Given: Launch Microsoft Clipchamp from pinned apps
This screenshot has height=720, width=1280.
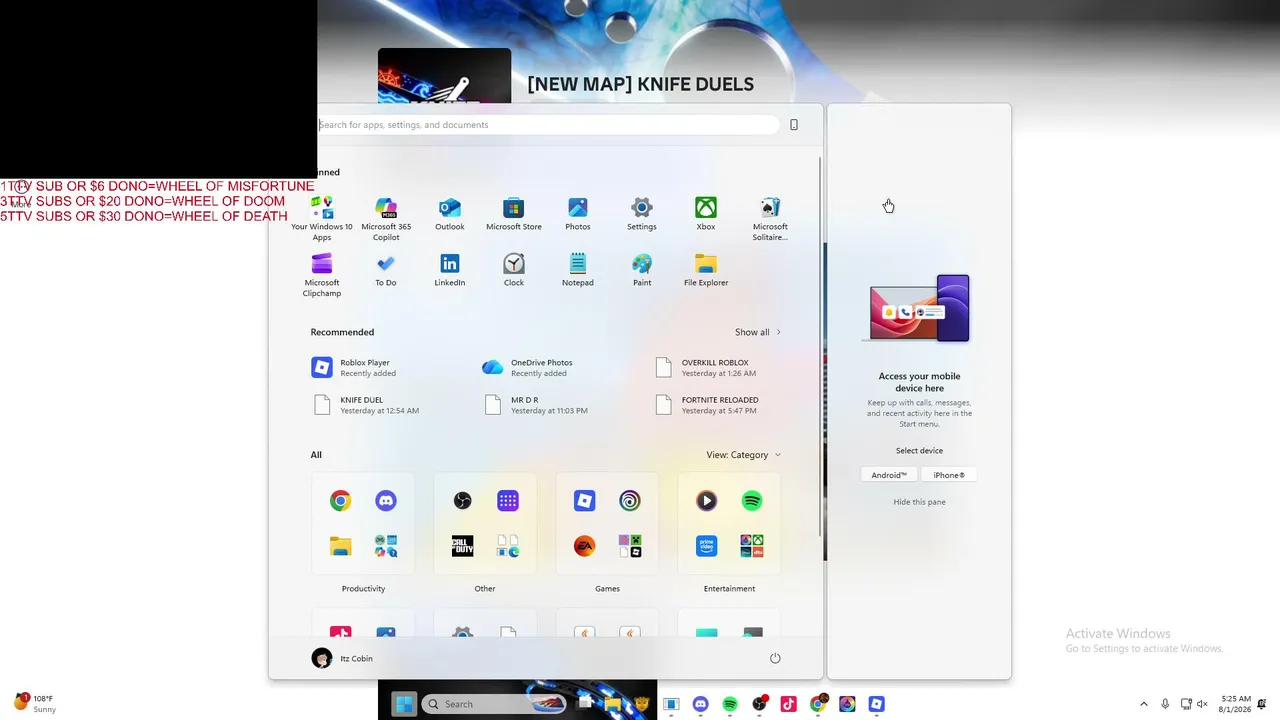Looking at the screenshot, I should pyautogui.click(x=322, y=274).
